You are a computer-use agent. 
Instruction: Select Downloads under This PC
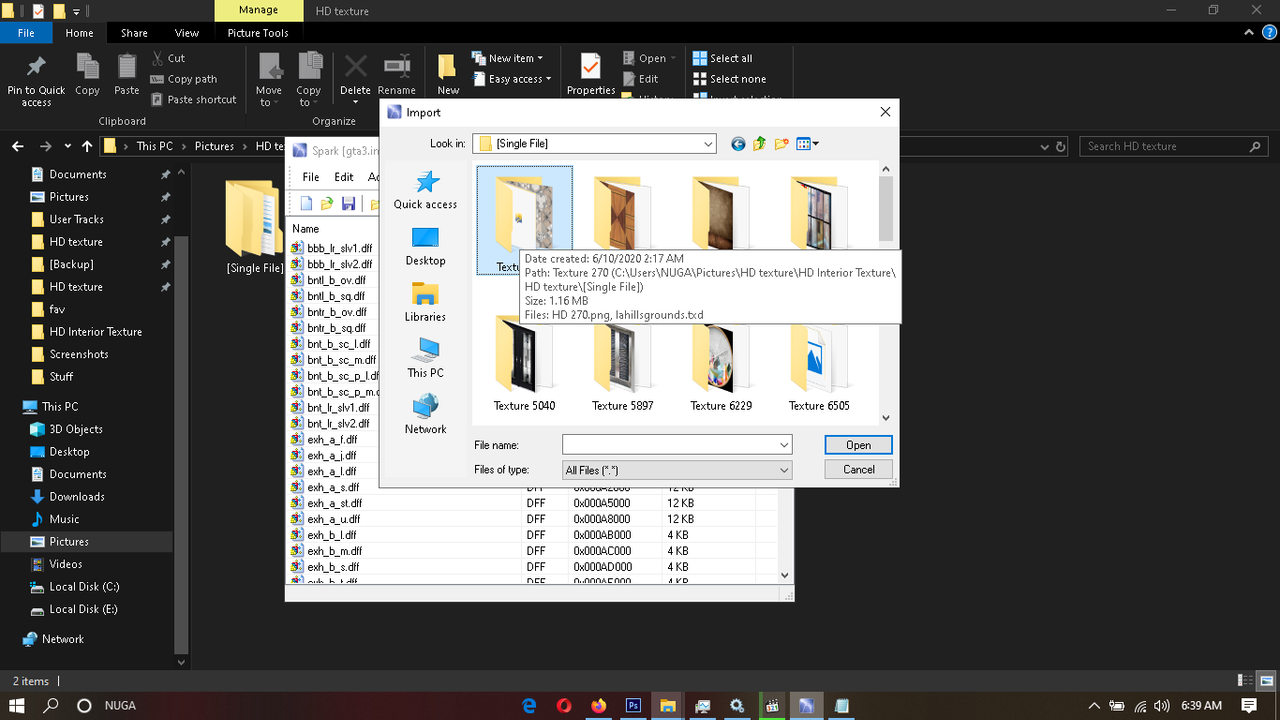point(77,497)
